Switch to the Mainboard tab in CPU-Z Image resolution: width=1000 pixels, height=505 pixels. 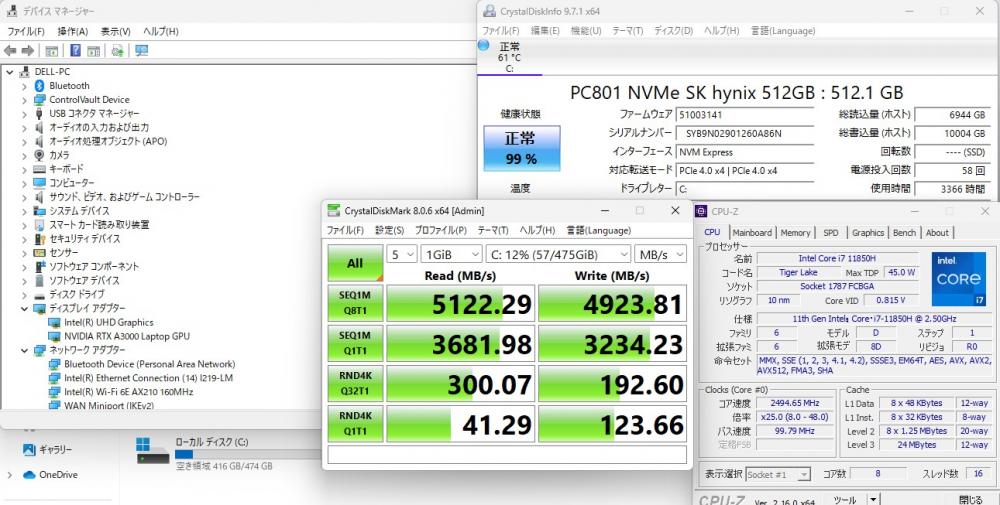click(752, 233)
